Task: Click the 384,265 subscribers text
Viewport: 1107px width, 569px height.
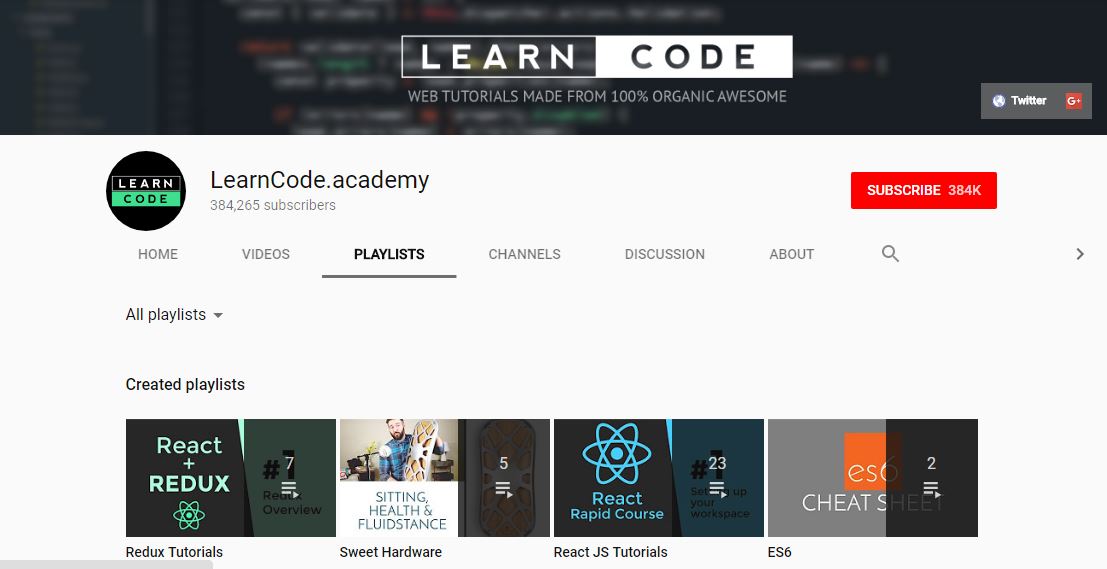Action: (273, 205)
